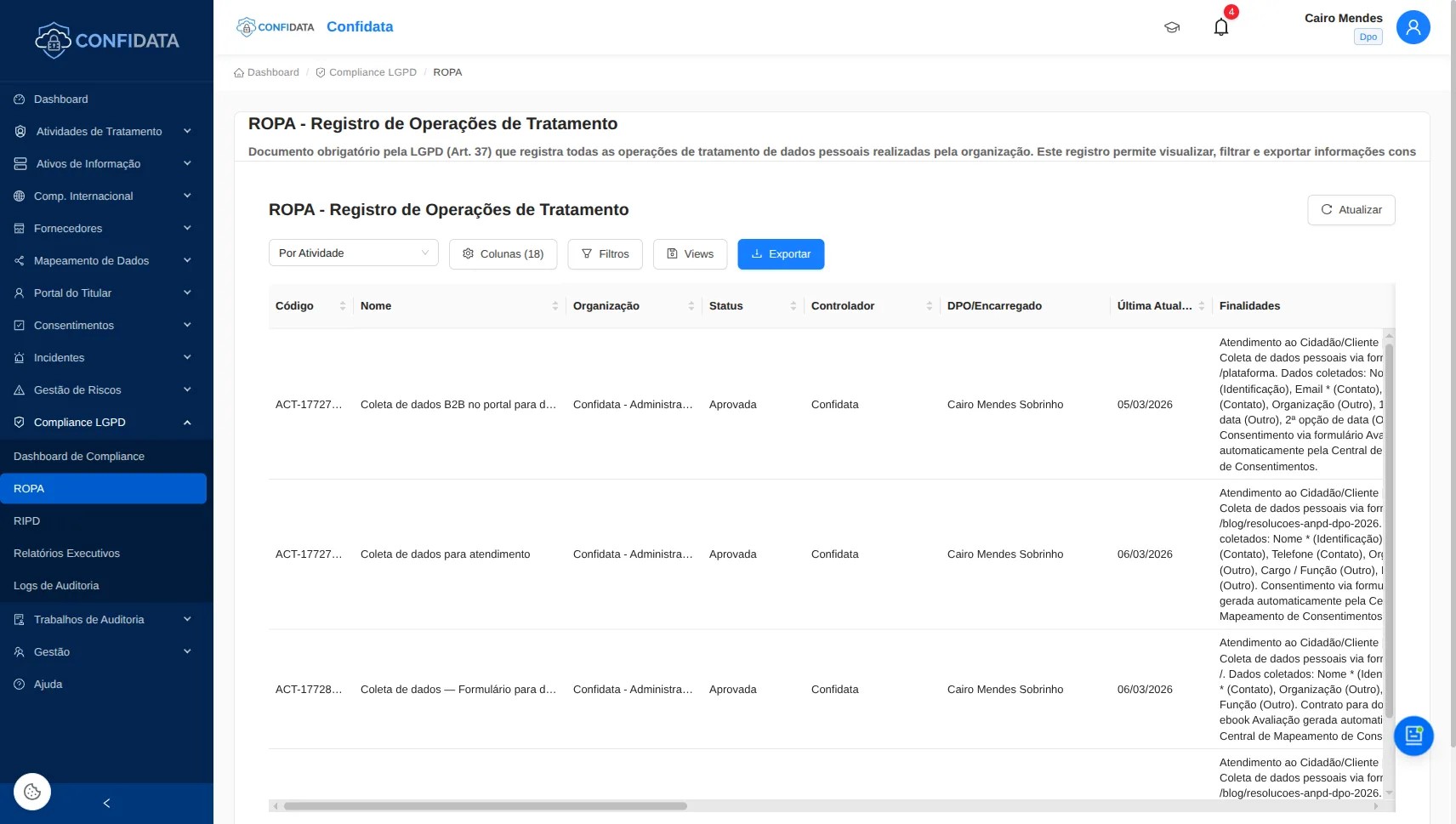
Task: Open the floating chat assistant button
Action: pos(1413,736)
